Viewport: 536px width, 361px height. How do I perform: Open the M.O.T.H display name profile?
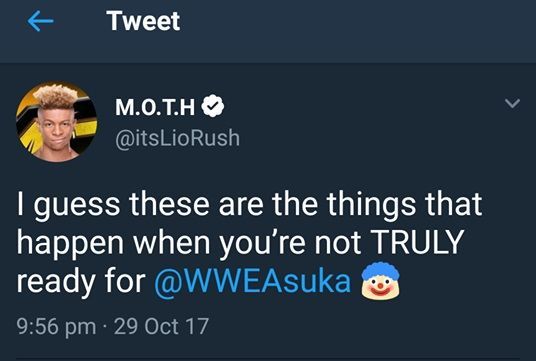coord(155,107)
